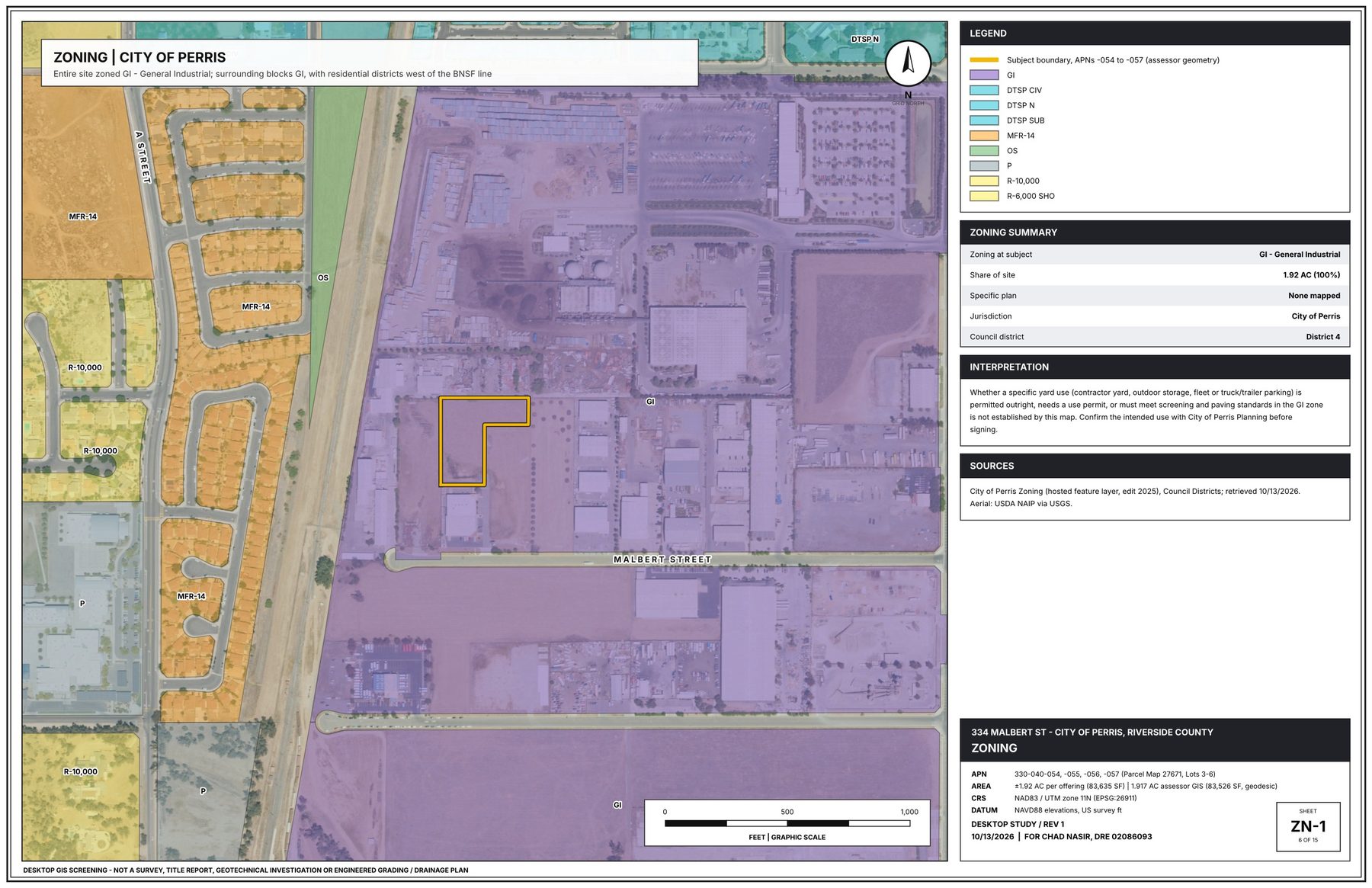The height and width of the screenshot is (888, 1372).
Task: Click the desktop GIS screening disclaimer footer
Action: pos(245,870)
